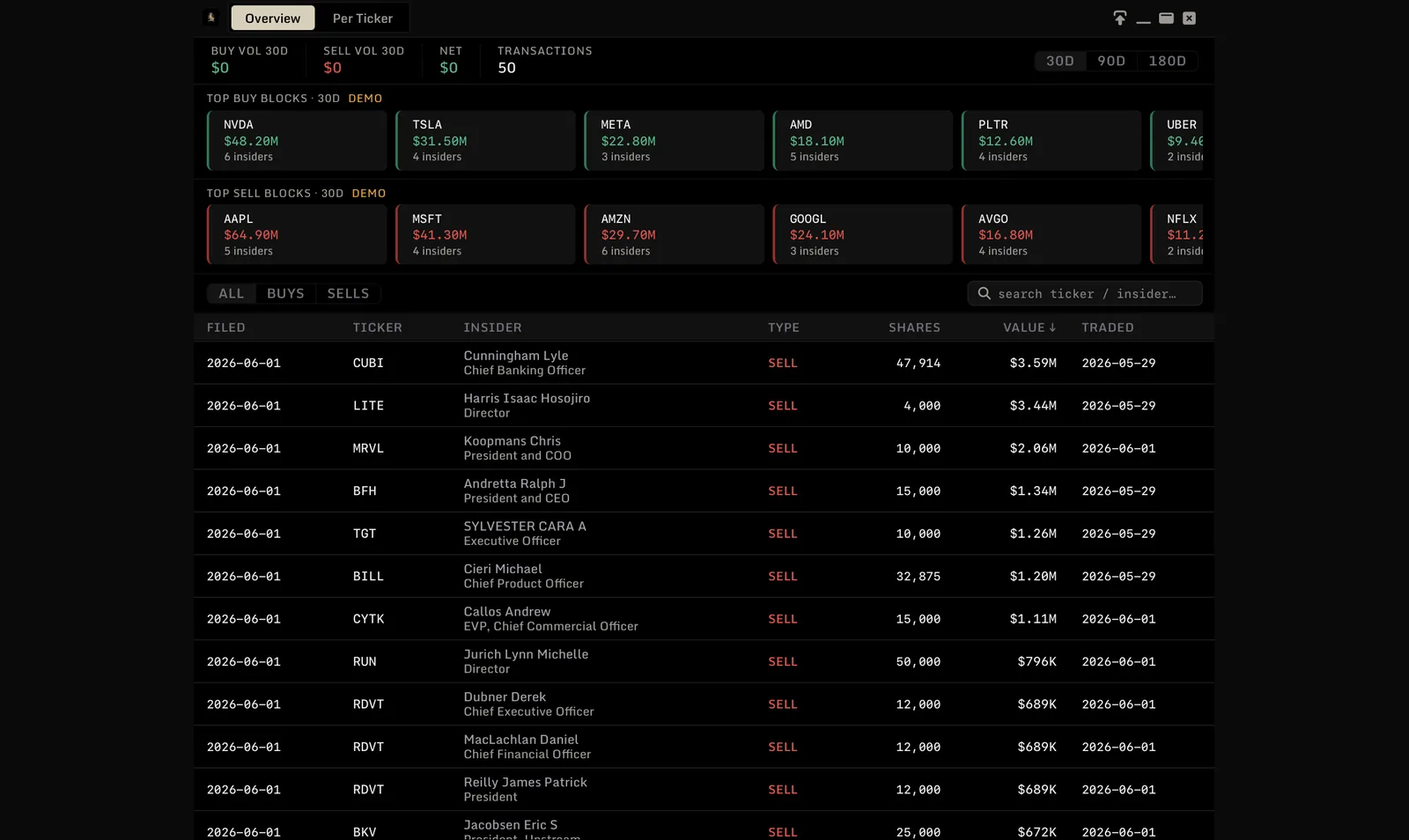Minimize the window with the underscore icon

(x=1143, y=18)
